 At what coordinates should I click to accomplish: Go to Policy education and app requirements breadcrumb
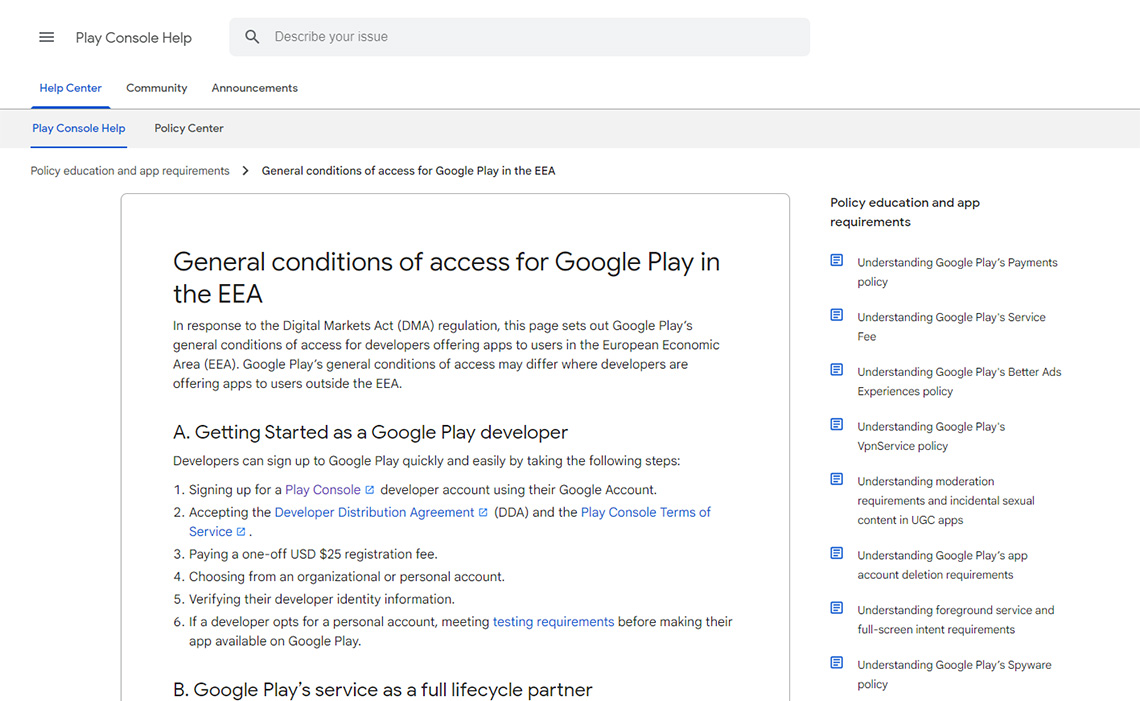click(130, 171)
